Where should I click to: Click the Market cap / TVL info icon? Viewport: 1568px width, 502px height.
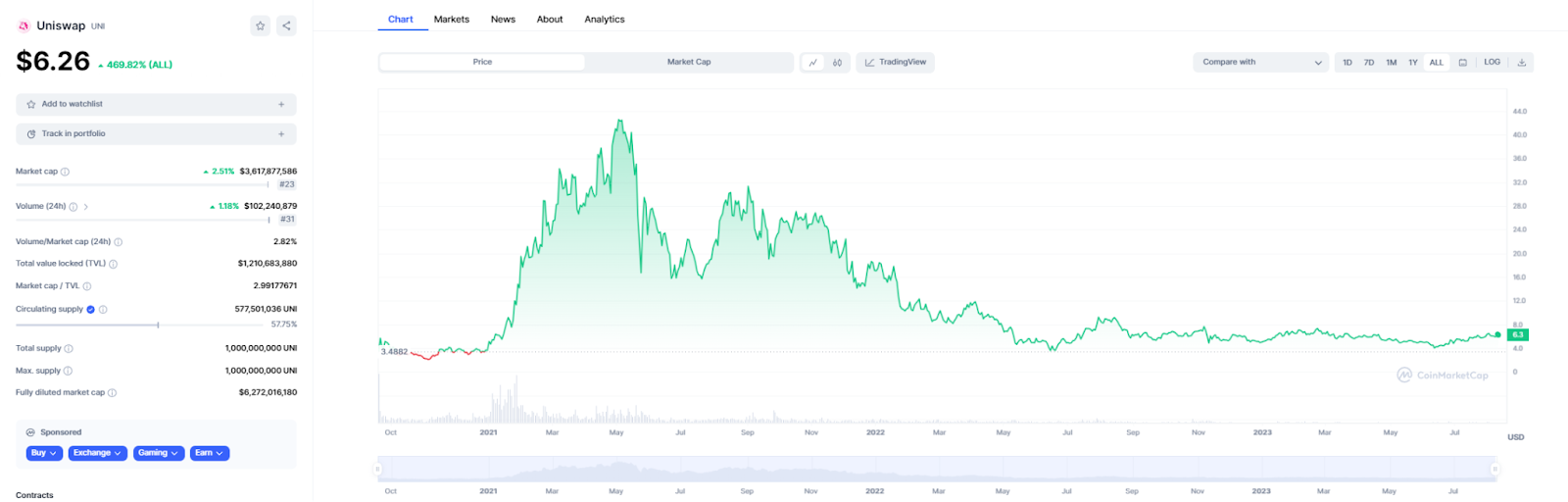click(87, 286)
